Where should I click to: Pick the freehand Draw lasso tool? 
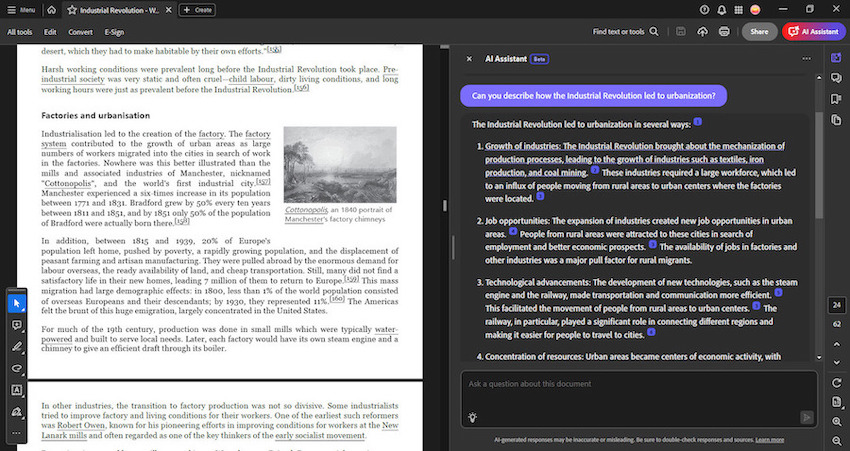(16, 369)
